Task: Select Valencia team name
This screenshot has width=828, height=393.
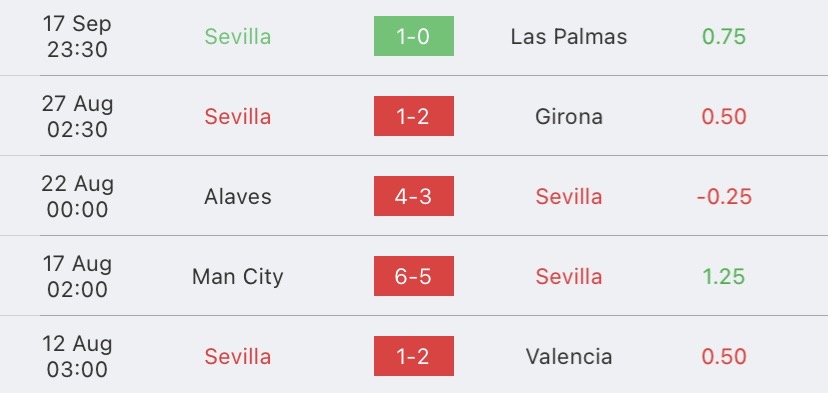Action: click(x=569, y=357)
